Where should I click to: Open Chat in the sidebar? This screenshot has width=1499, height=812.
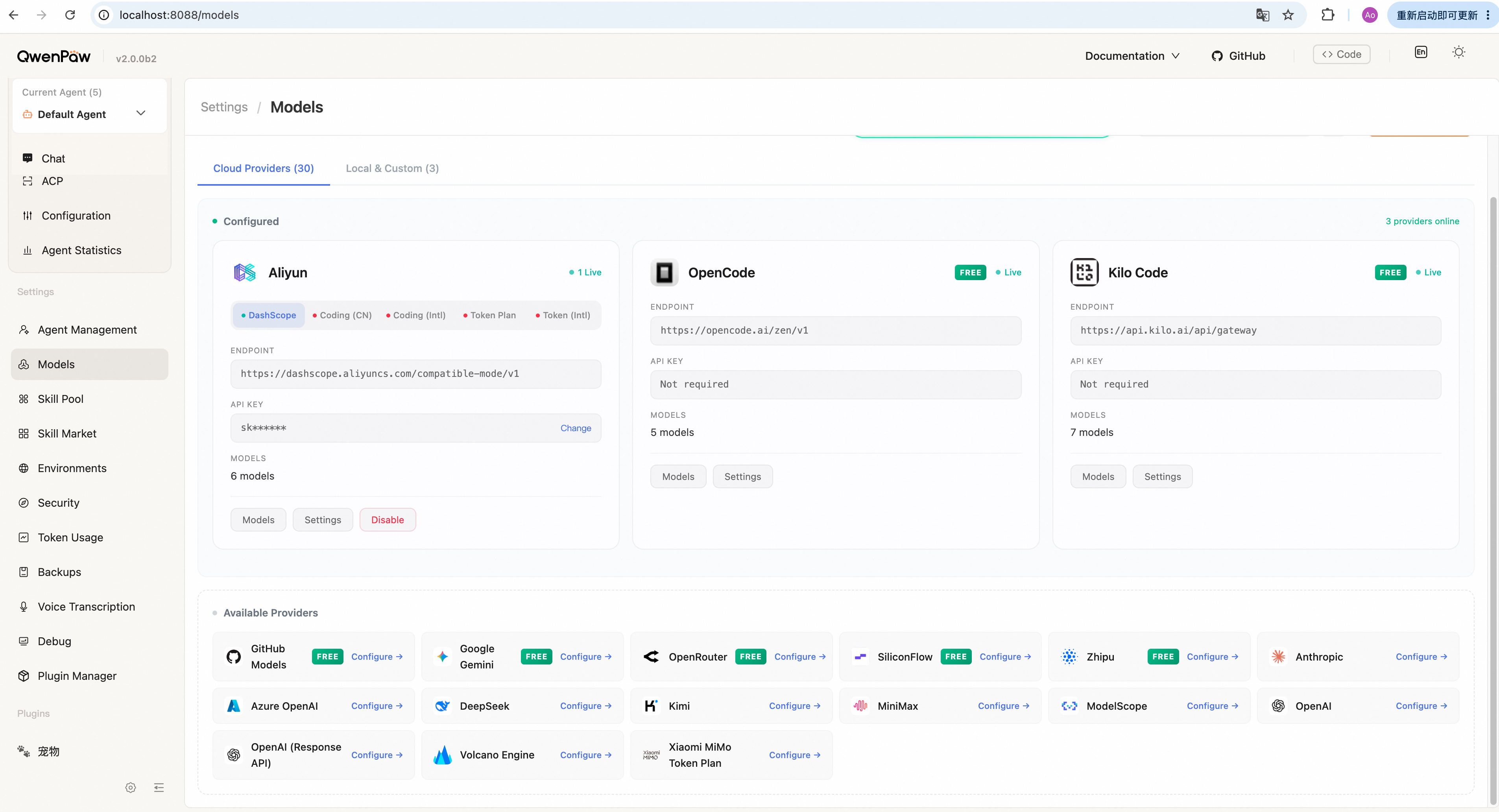[x=90, y=158]
